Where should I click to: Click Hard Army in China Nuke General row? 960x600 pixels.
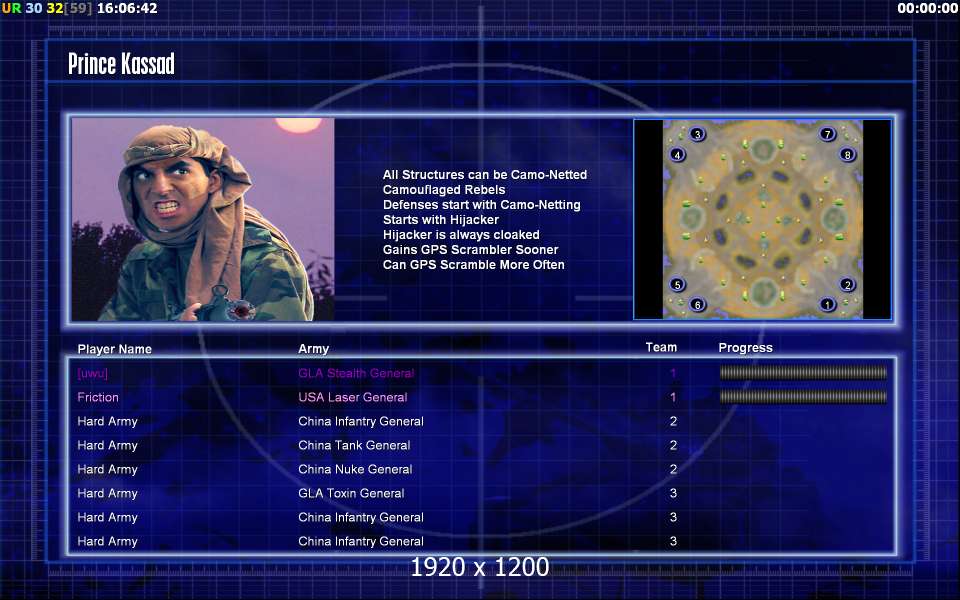107,470
